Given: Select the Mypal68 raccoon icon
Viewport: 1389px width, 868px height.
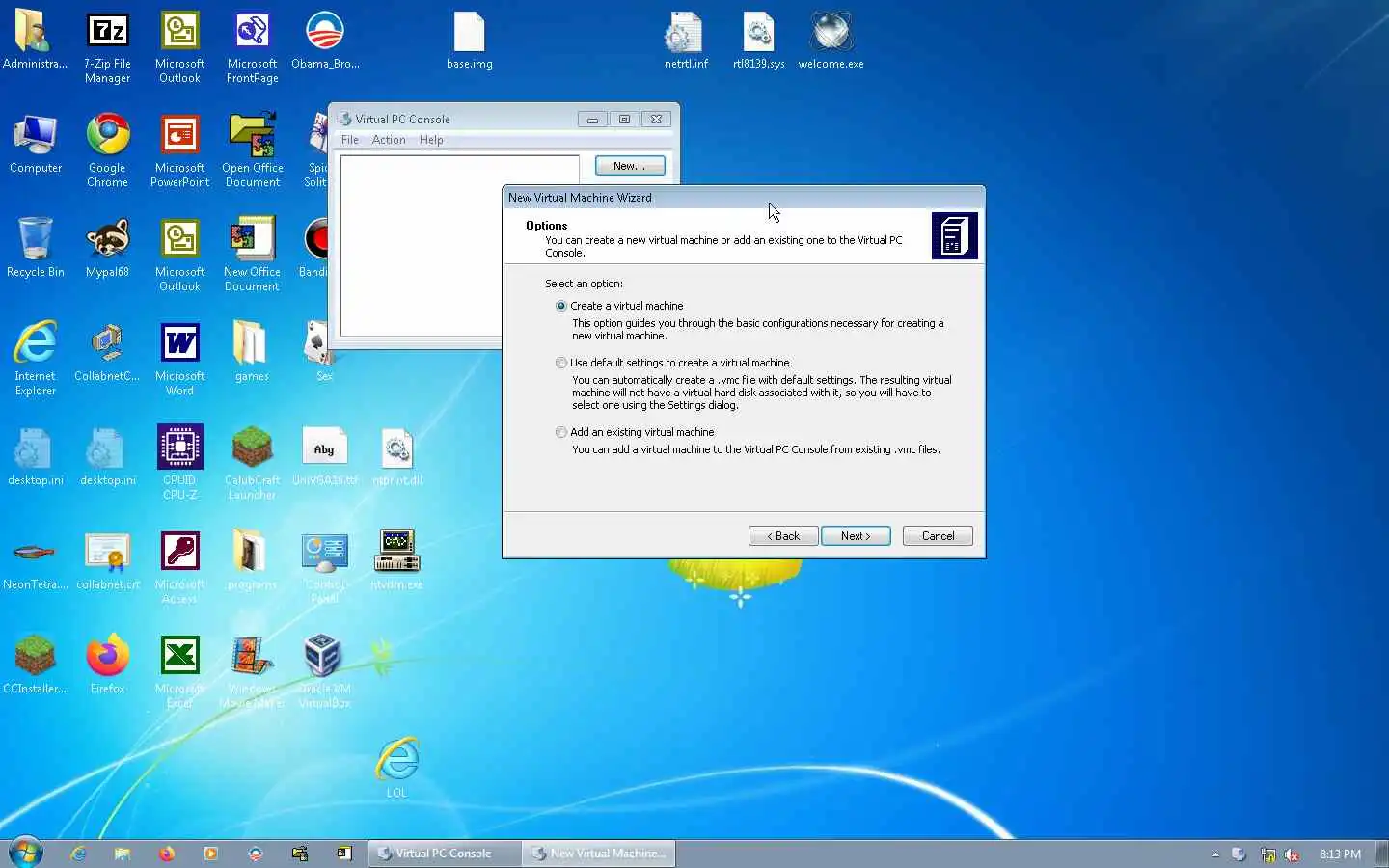Looking at the screenshot, I should coord(107,250).
